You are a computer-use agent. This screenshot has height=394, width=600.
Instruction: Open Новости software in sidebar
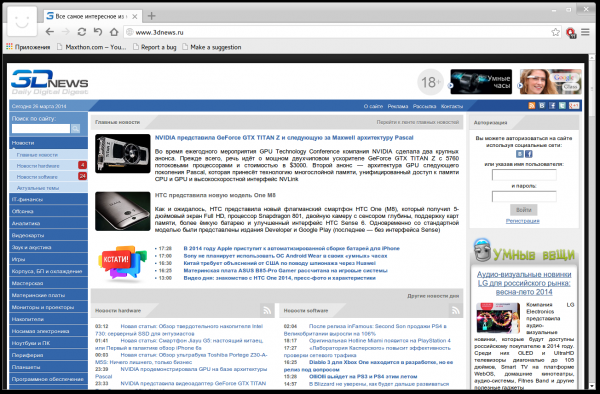click(48, 177)
